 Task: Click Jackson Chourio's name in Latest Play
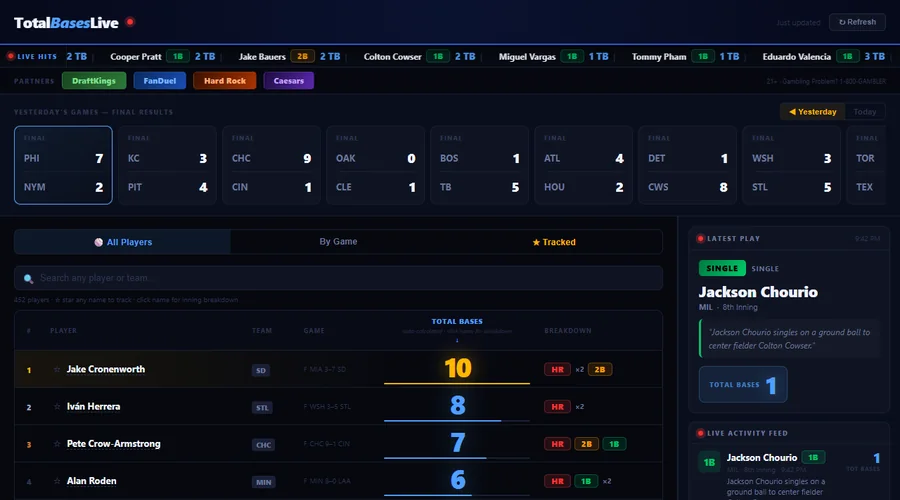[x=758, y=292]
